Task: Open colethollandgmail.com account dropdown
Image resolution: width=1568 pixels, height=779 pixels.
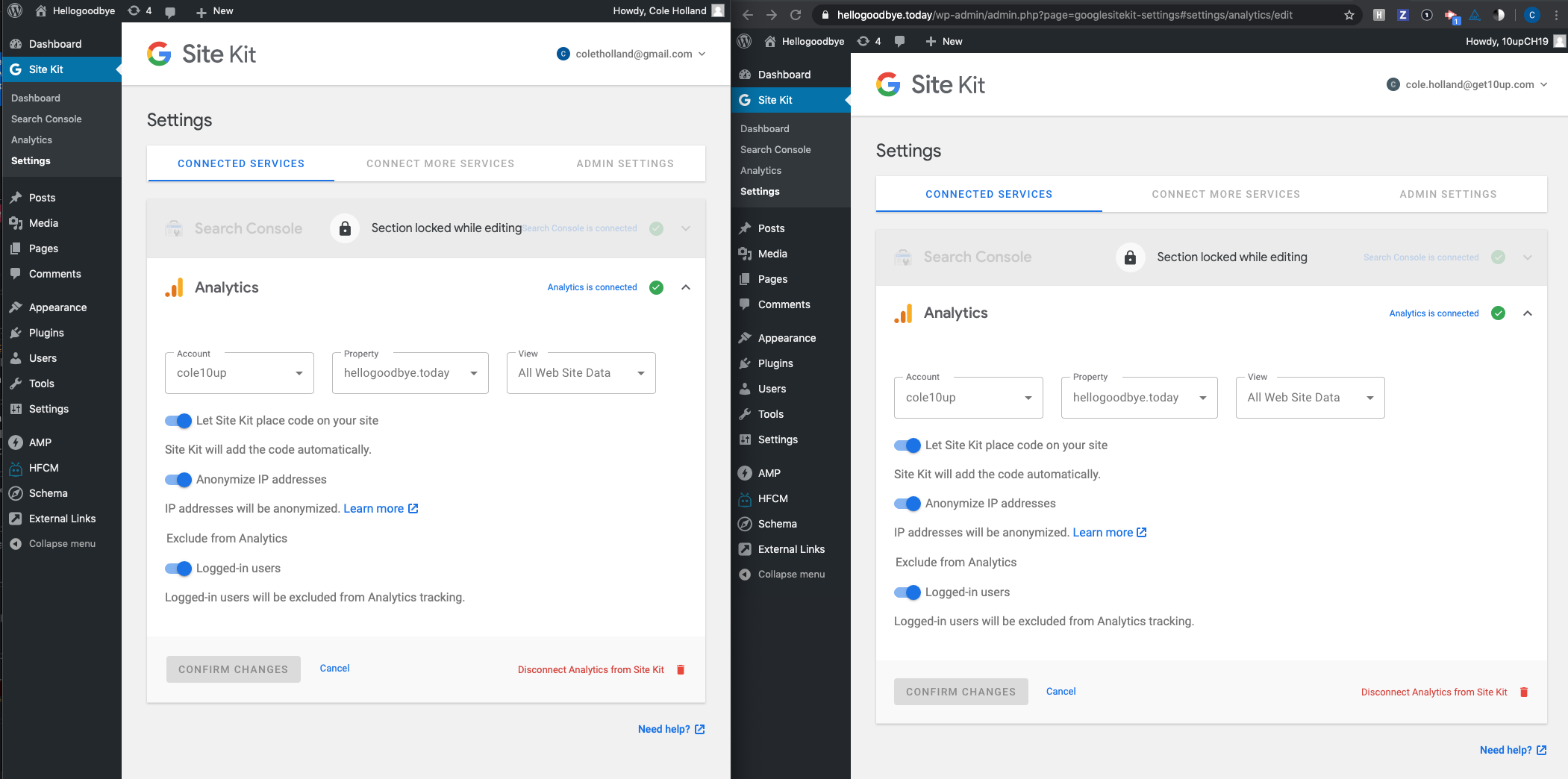Action: (x=631, y=54)
